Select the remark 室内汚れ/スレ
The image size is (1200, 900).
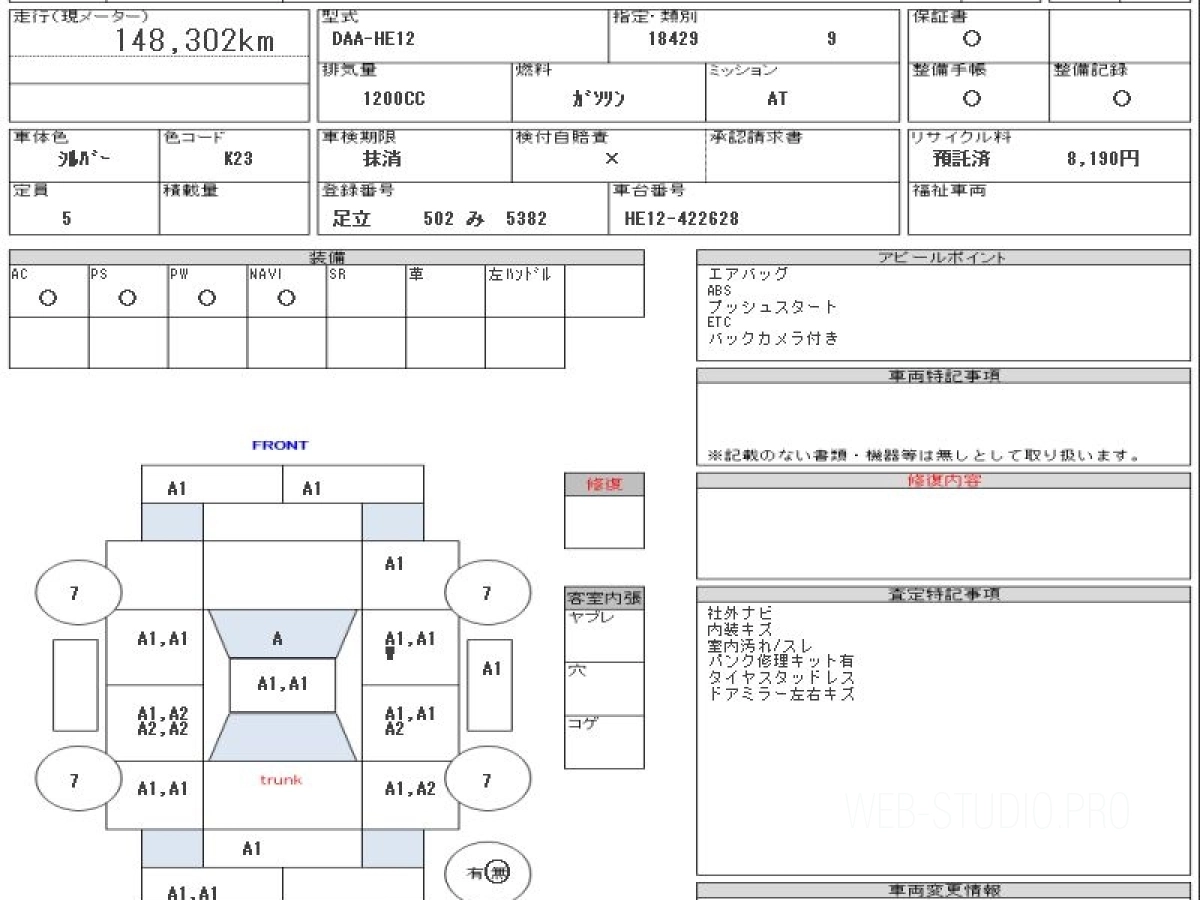760,646
